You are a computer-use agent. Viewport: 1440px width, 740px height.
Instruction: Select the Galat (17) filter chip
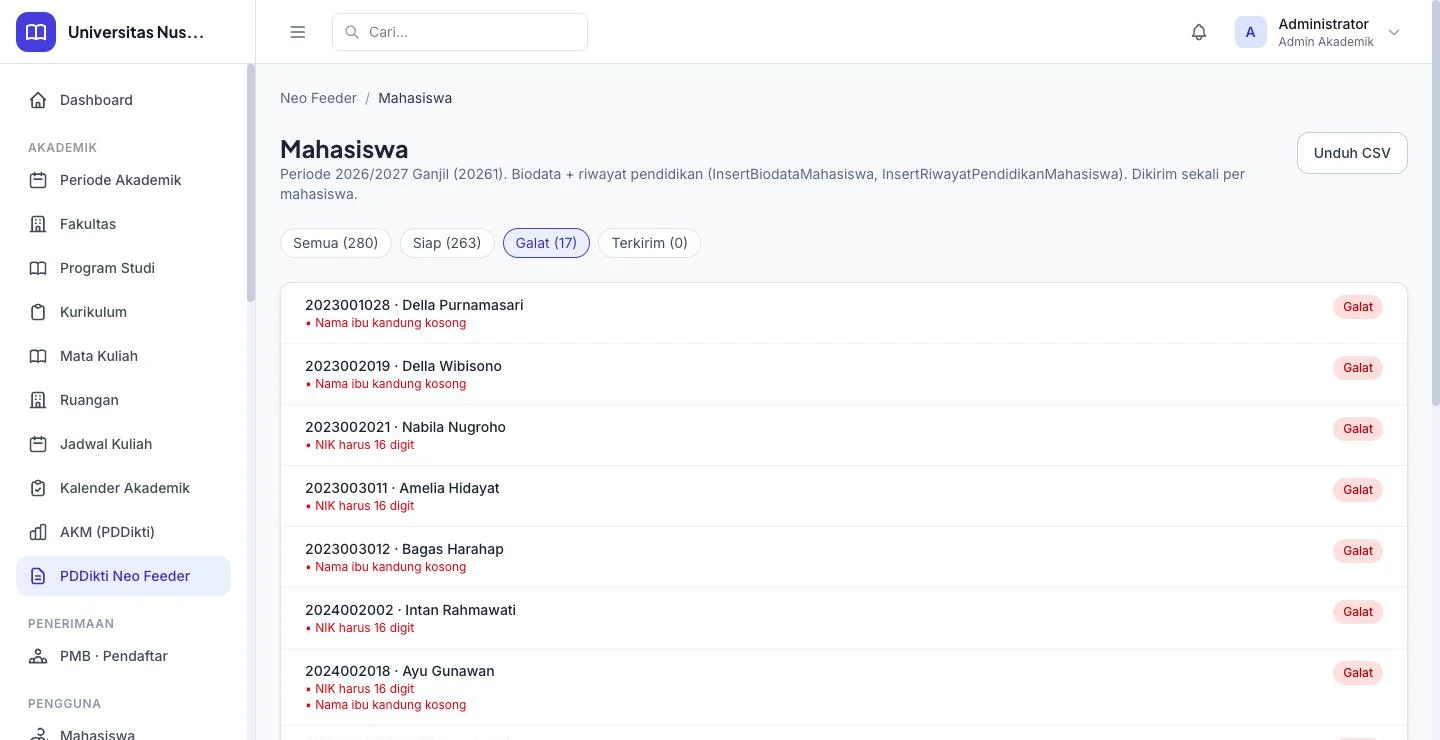(546, 243)
